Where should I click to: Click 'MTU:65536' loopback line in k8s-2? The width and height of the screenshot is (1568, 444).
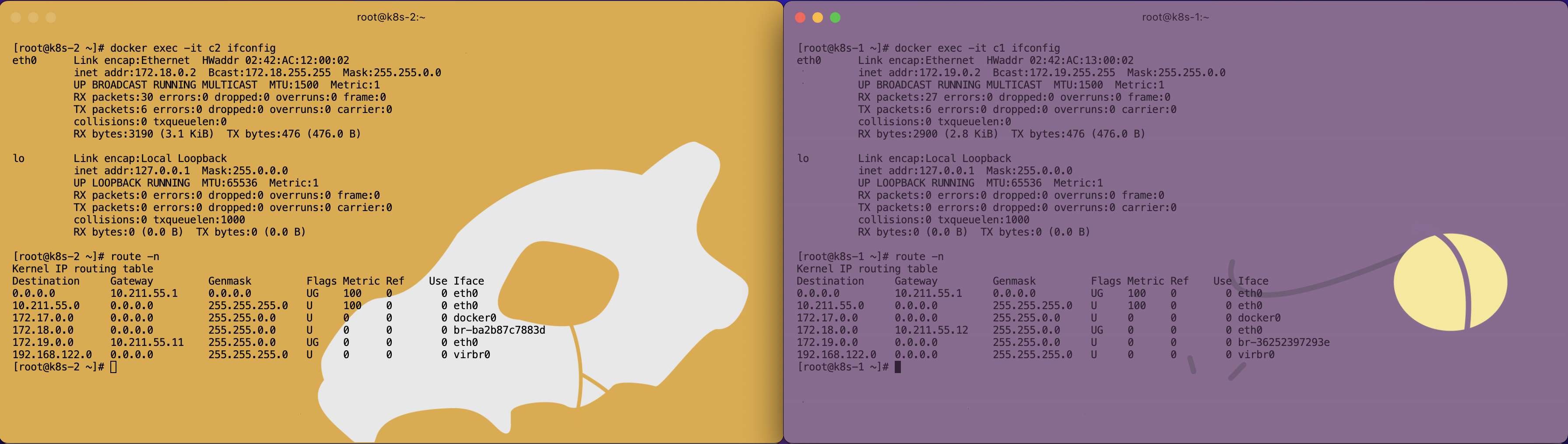pyautogui.click(x=196, y=183)
